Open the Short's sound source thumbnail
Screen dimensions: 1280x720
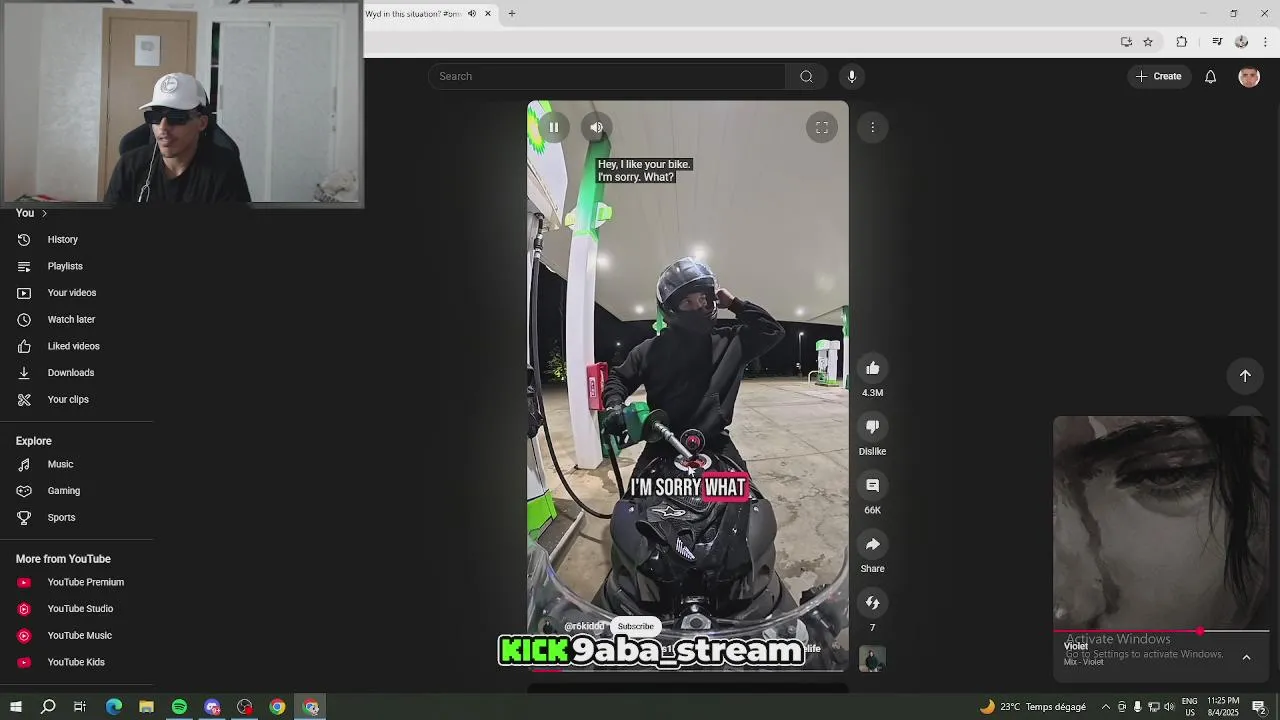[x=872, y=659]
